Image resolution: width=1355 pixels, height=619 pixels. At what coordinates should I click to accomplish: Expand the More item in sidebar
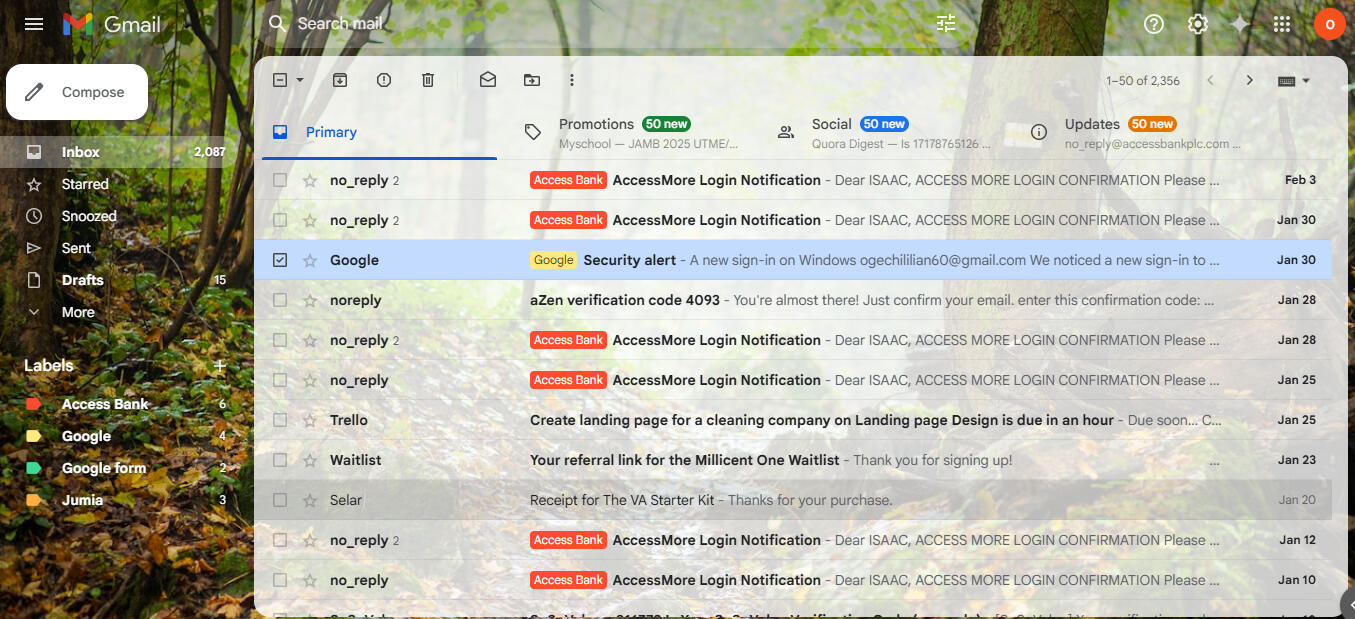click(x=78, y=312)
